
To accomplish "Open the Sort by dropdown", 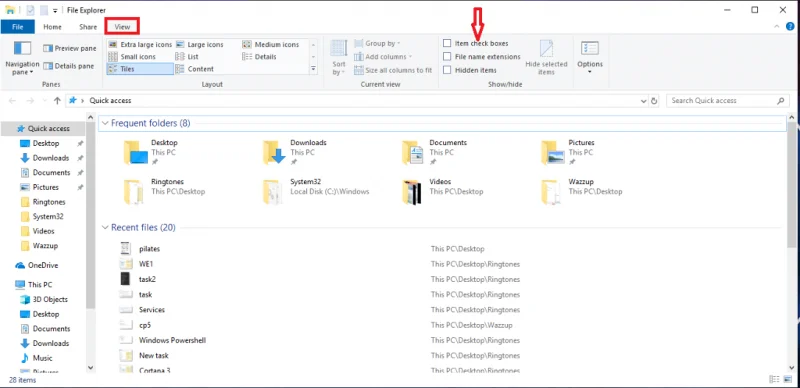I will [x=339, y=58].
